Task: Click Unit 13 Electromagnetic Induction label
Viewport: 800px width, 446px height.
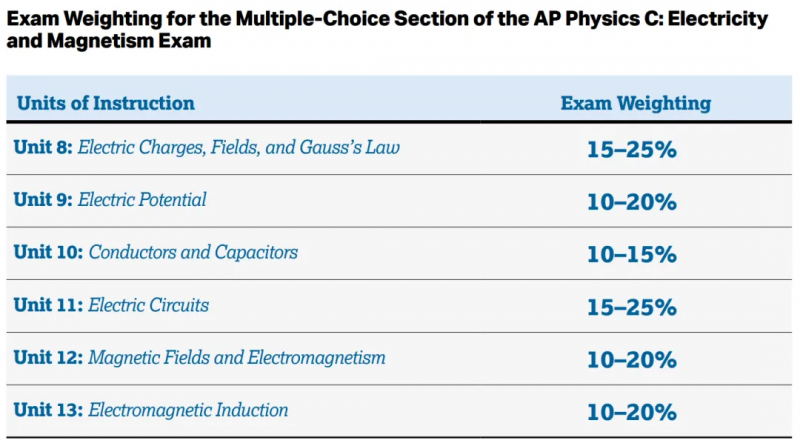Action: (151, 410)
